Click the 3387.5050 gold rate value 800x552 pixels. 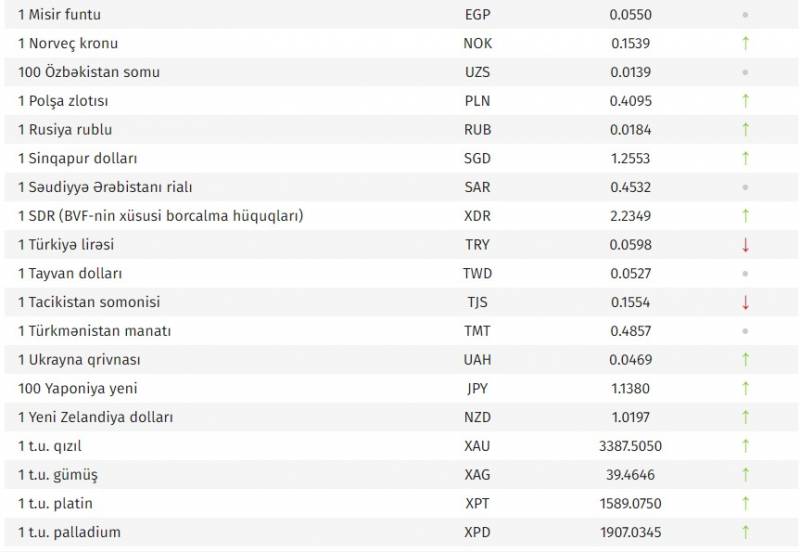click(x=630, y=446)
